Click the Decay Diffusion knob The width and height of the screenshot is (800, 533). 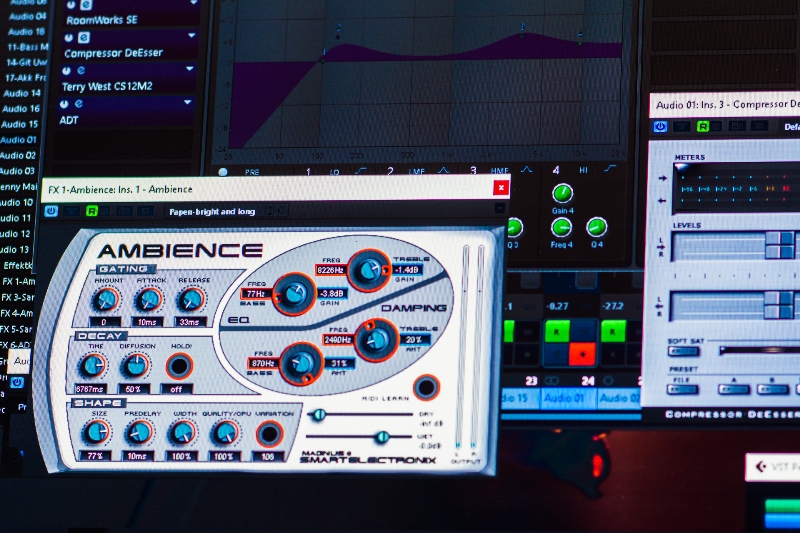135,366
